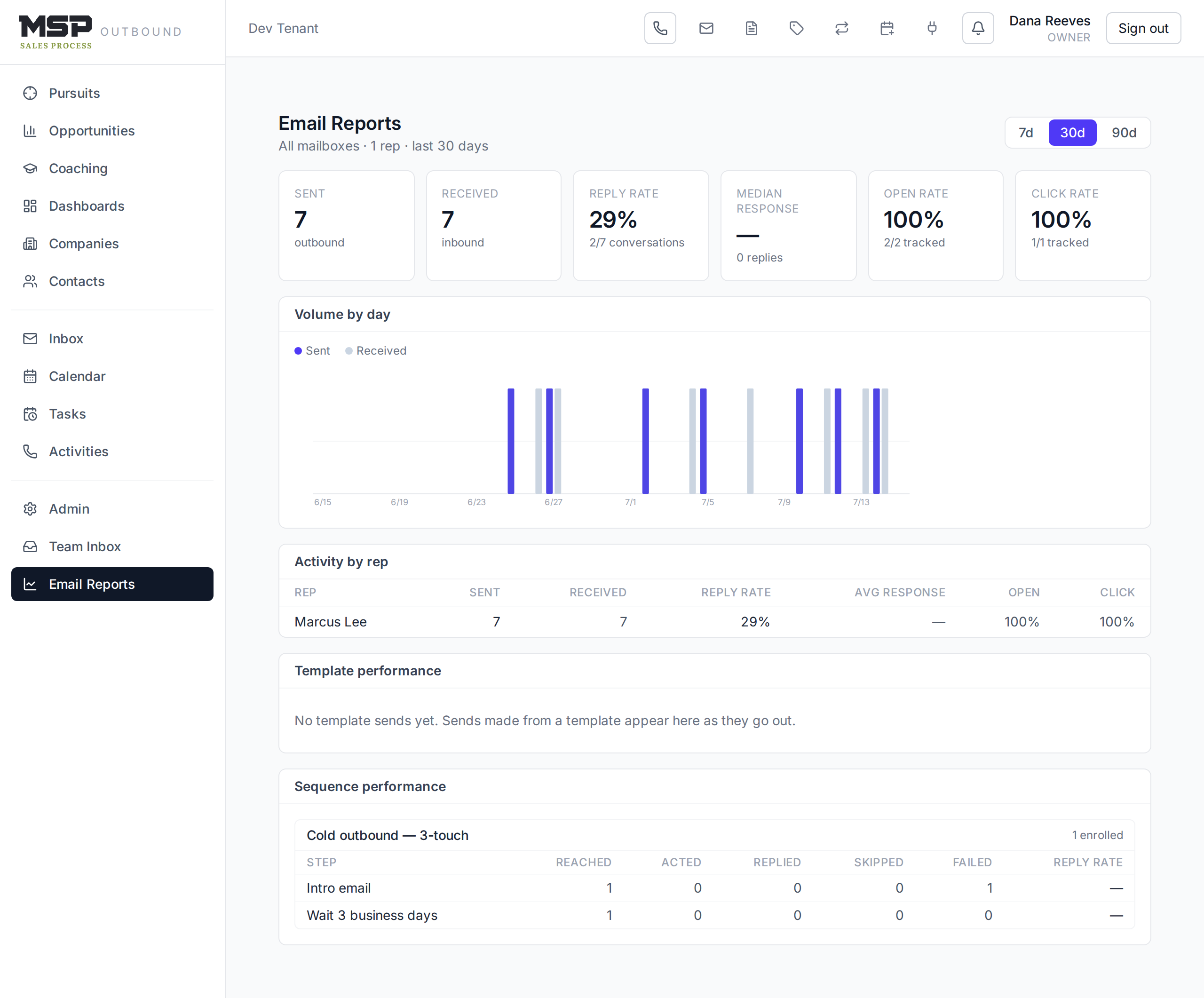Image resolution: width=1204 pixels, height=998 pixels.
Task: Open the notifications bell
Action: pos(977,28)
